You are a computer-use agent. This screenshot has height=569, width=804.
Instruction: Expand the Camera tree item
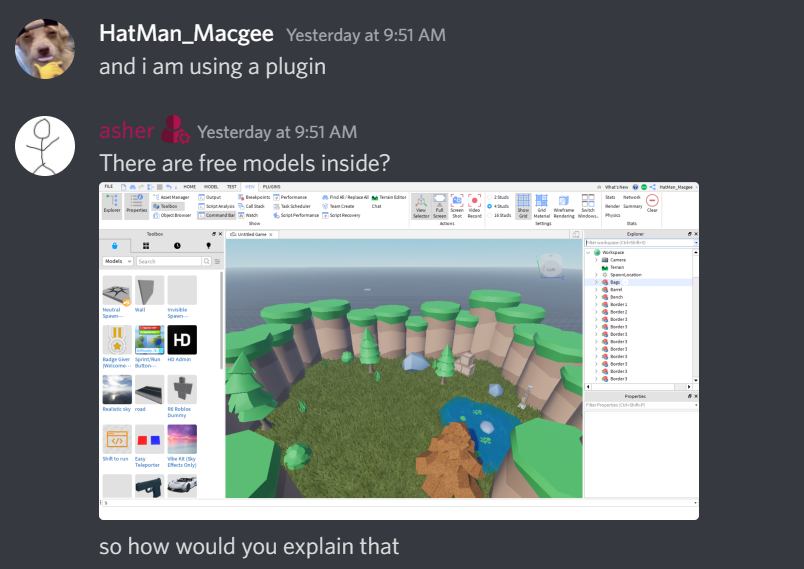pos(596,260)
